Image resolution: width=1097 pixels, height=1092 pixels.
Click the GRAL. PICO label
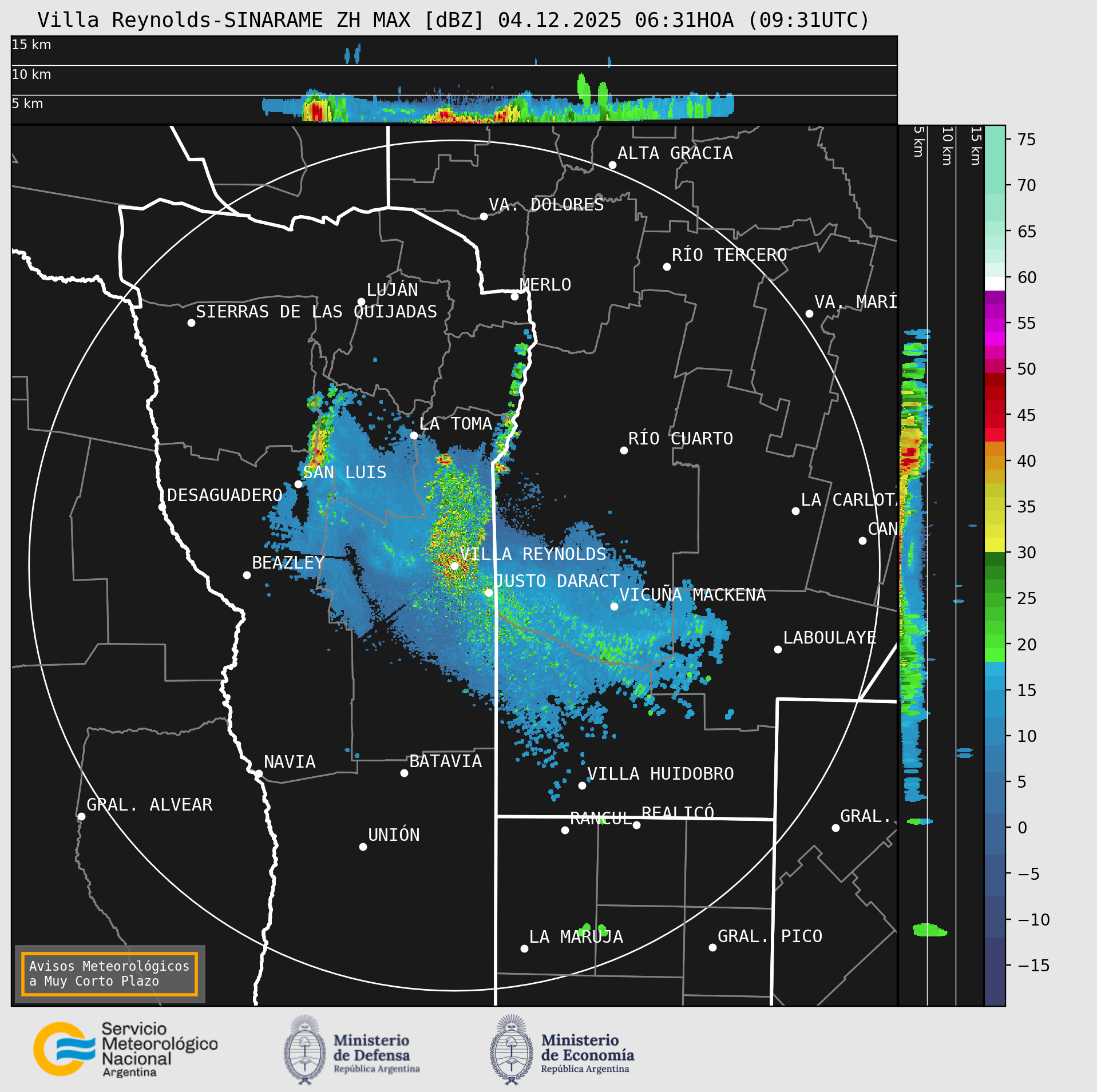point(770,936)
